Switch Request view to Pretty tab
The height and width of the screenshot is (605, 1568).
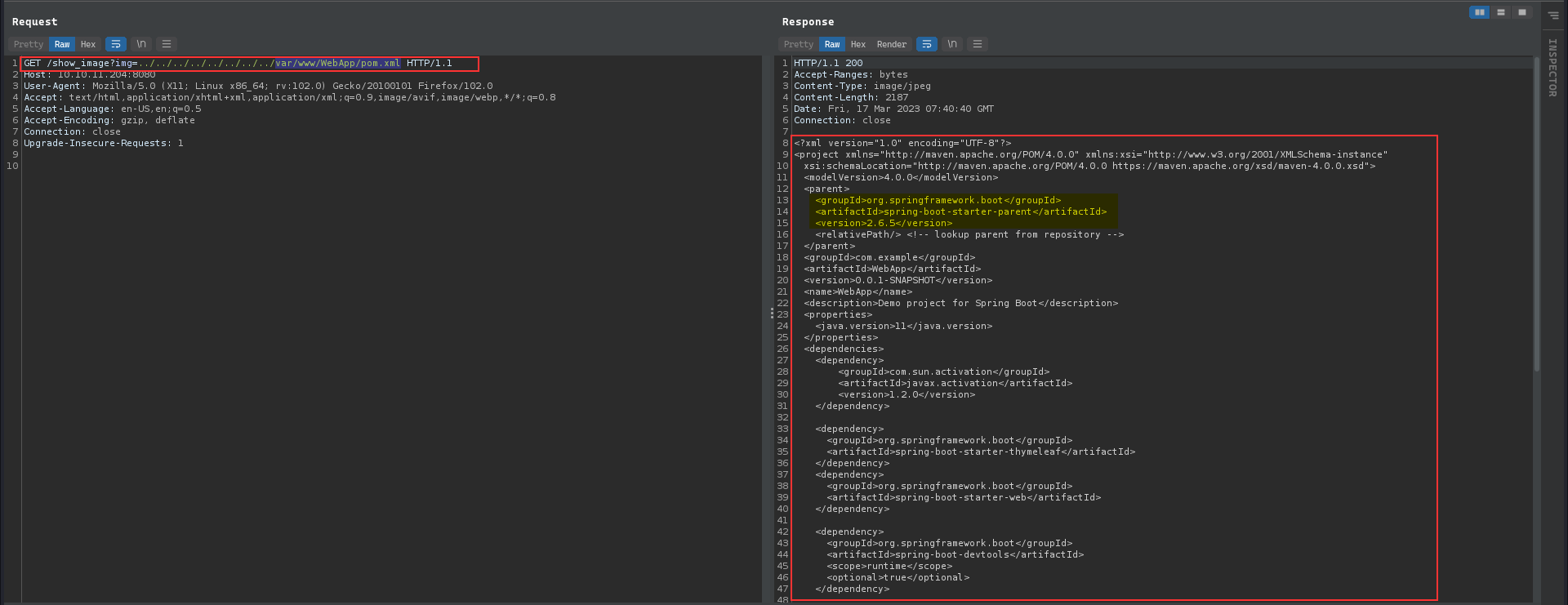click(29, 44)
